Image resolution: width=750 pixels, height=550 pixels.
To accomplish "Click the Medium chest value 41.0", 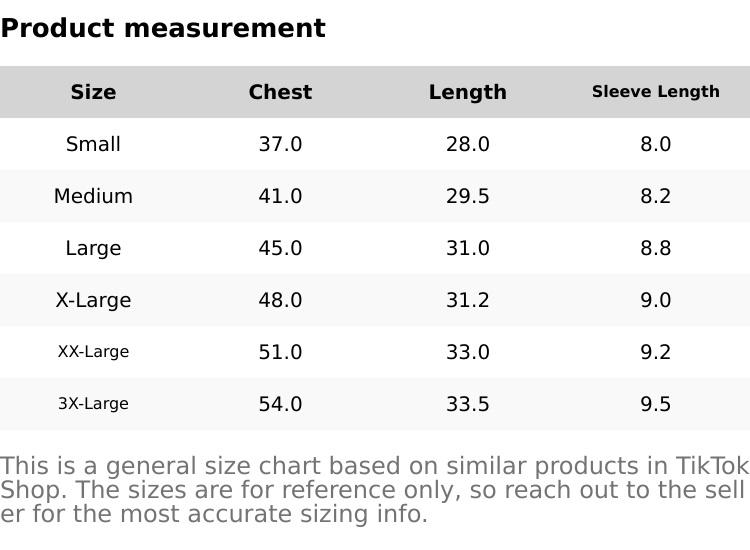I will coord(280,196).
